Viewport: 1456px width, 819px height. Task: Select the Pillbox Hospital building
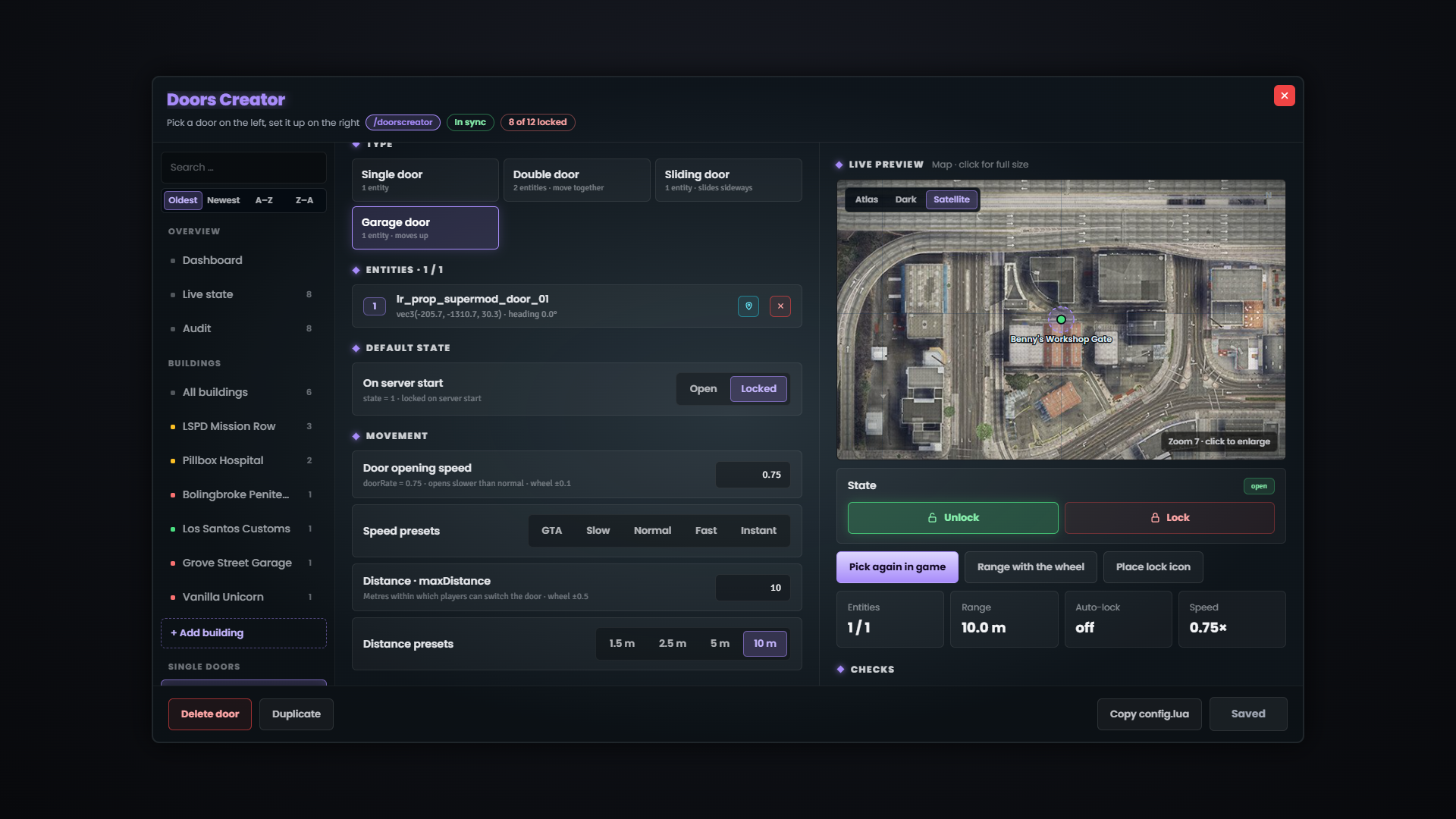pos(243,460)
